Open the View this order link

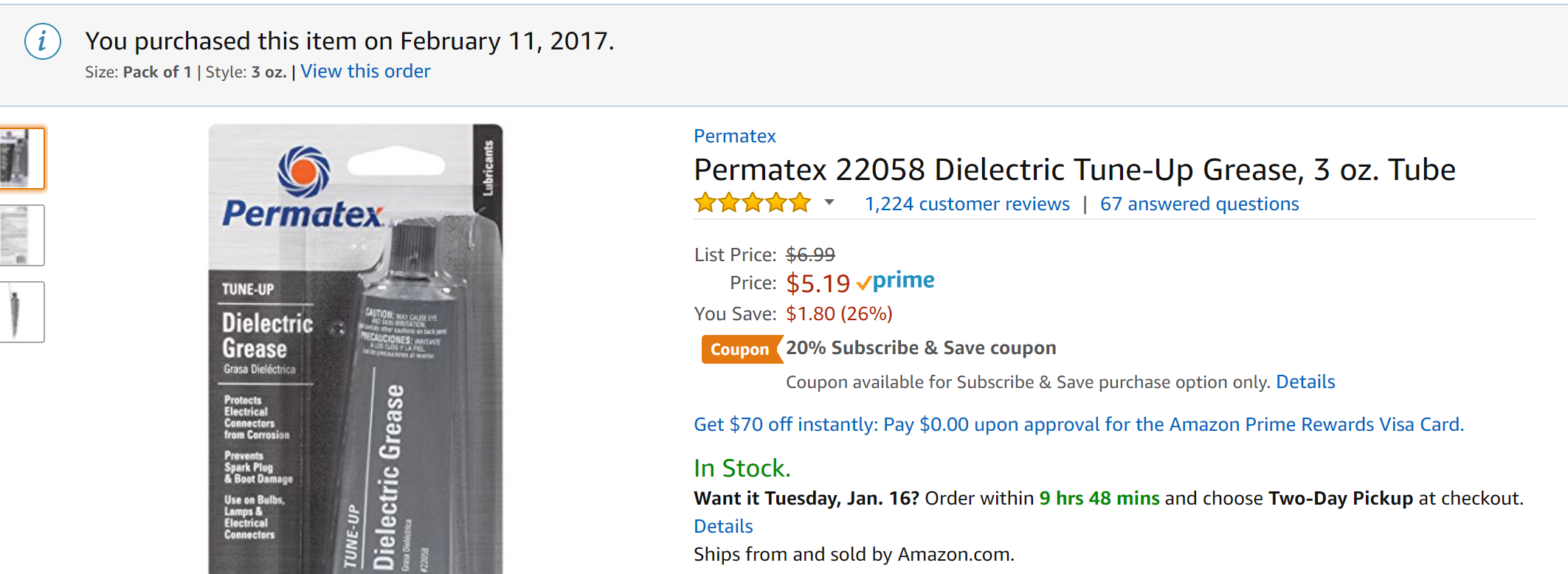click(365, 72)
